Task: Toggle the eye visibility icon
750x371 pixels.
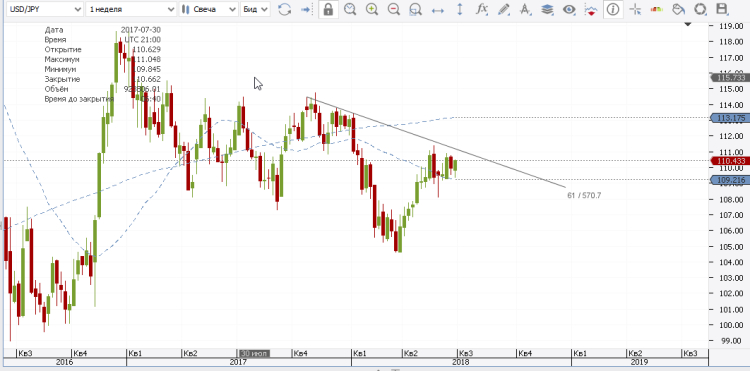Action: pyautogui.click(x=569, y=9)
